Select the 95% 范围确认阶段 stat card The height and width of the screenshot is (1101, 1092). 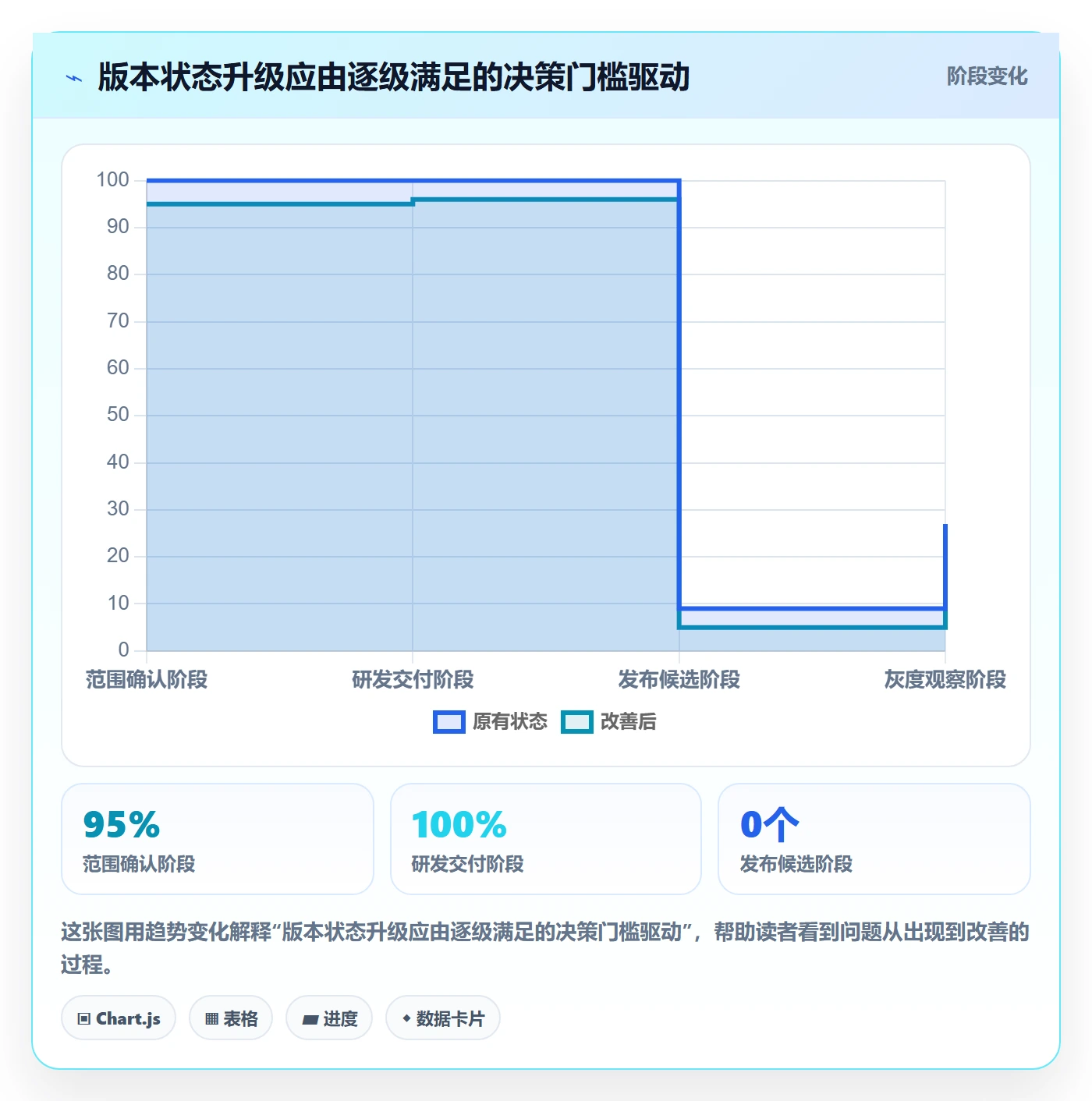pos(218,839)
